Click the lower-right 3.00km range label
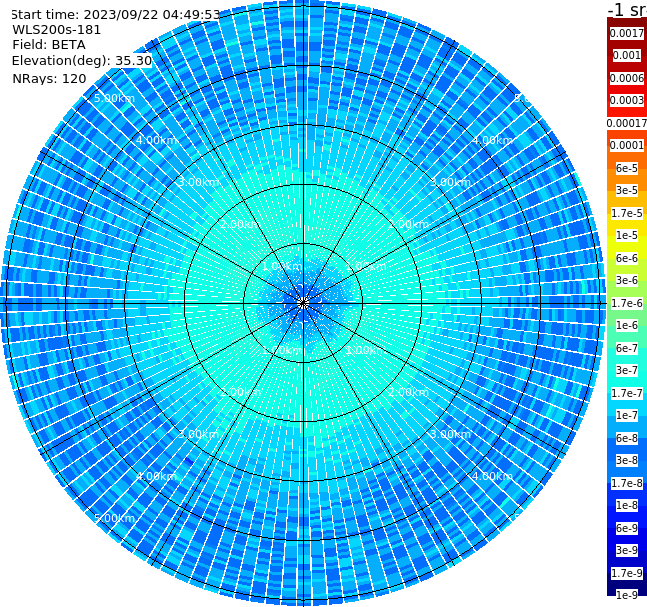The image size is (647, 607). pyautogui.click(x=451, y=434)
